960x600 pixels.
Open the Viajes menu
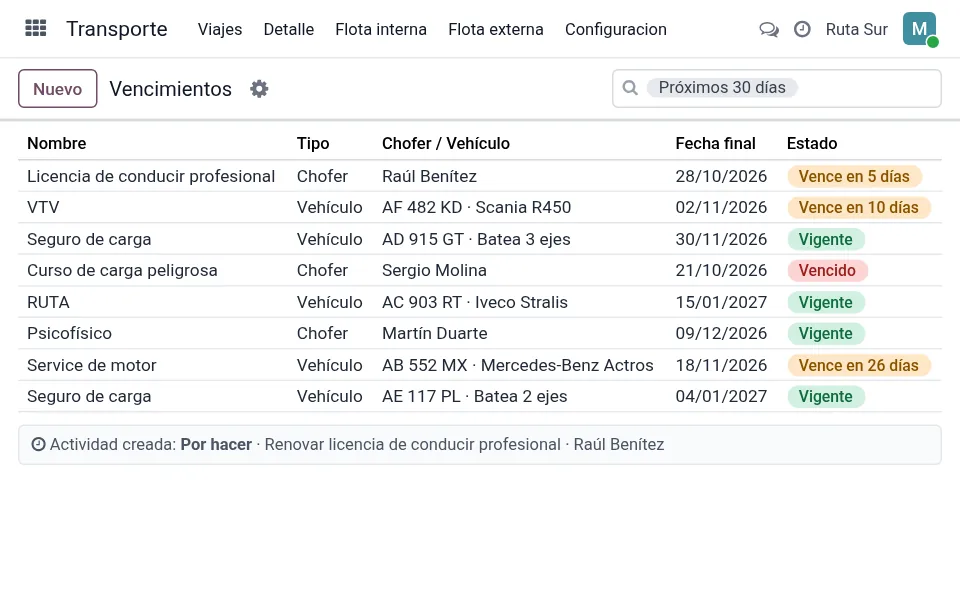click(x=220, y=29)
